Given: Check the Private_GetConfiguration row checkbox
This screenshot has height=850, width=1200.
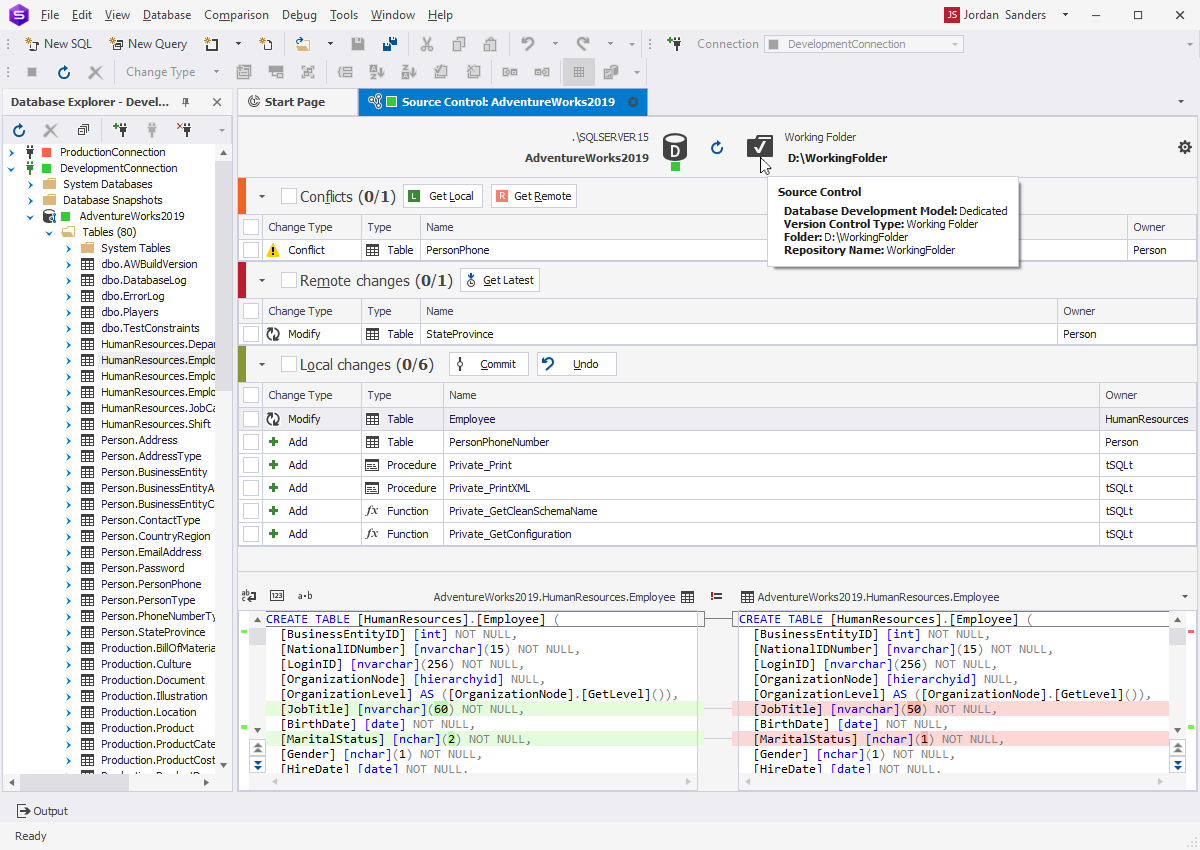Looking at the screenshot, I should click(251, 534).
